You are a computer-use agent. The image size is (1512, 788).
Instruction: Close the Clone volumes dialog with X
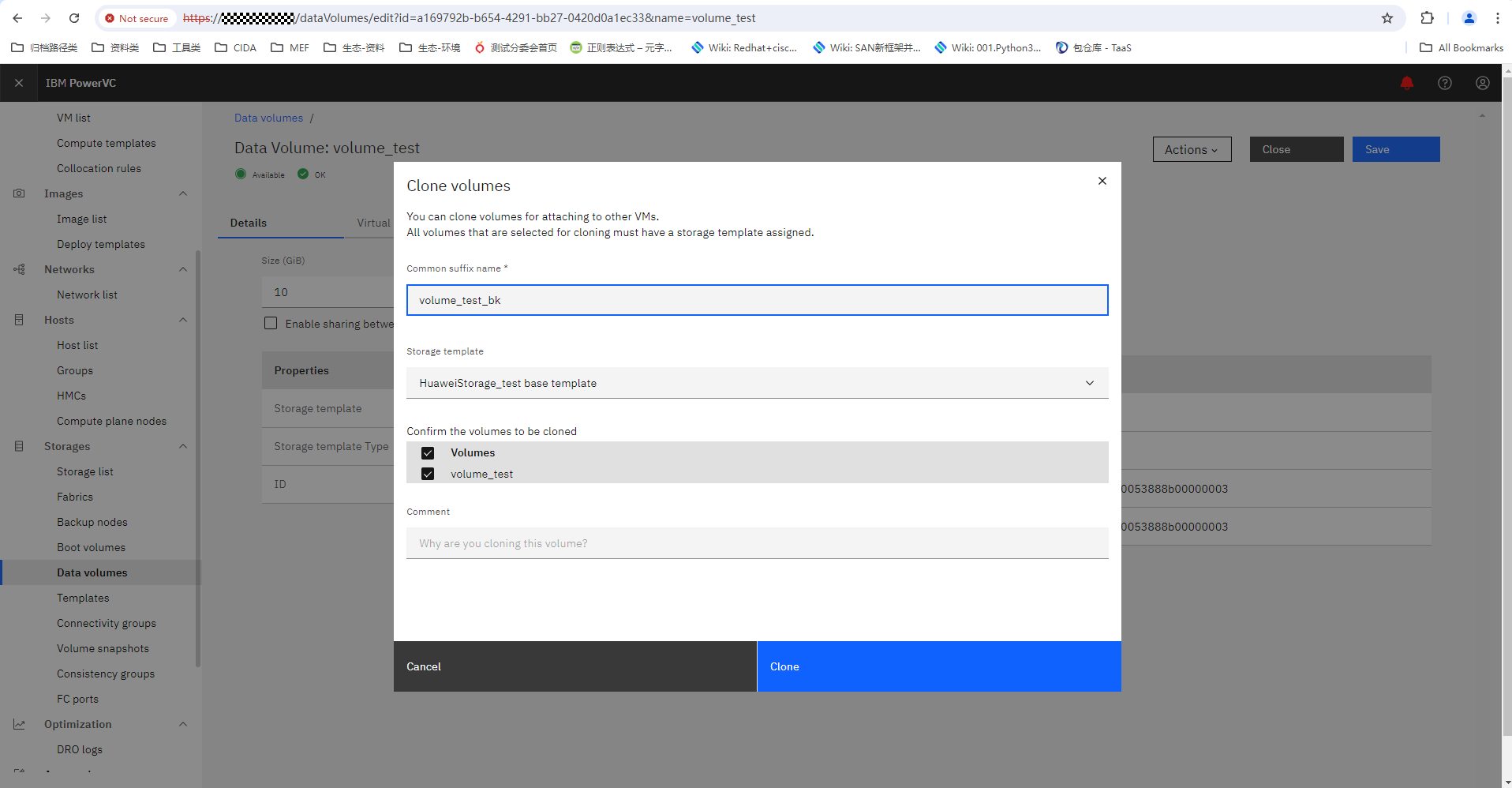tap(1102, 181)
